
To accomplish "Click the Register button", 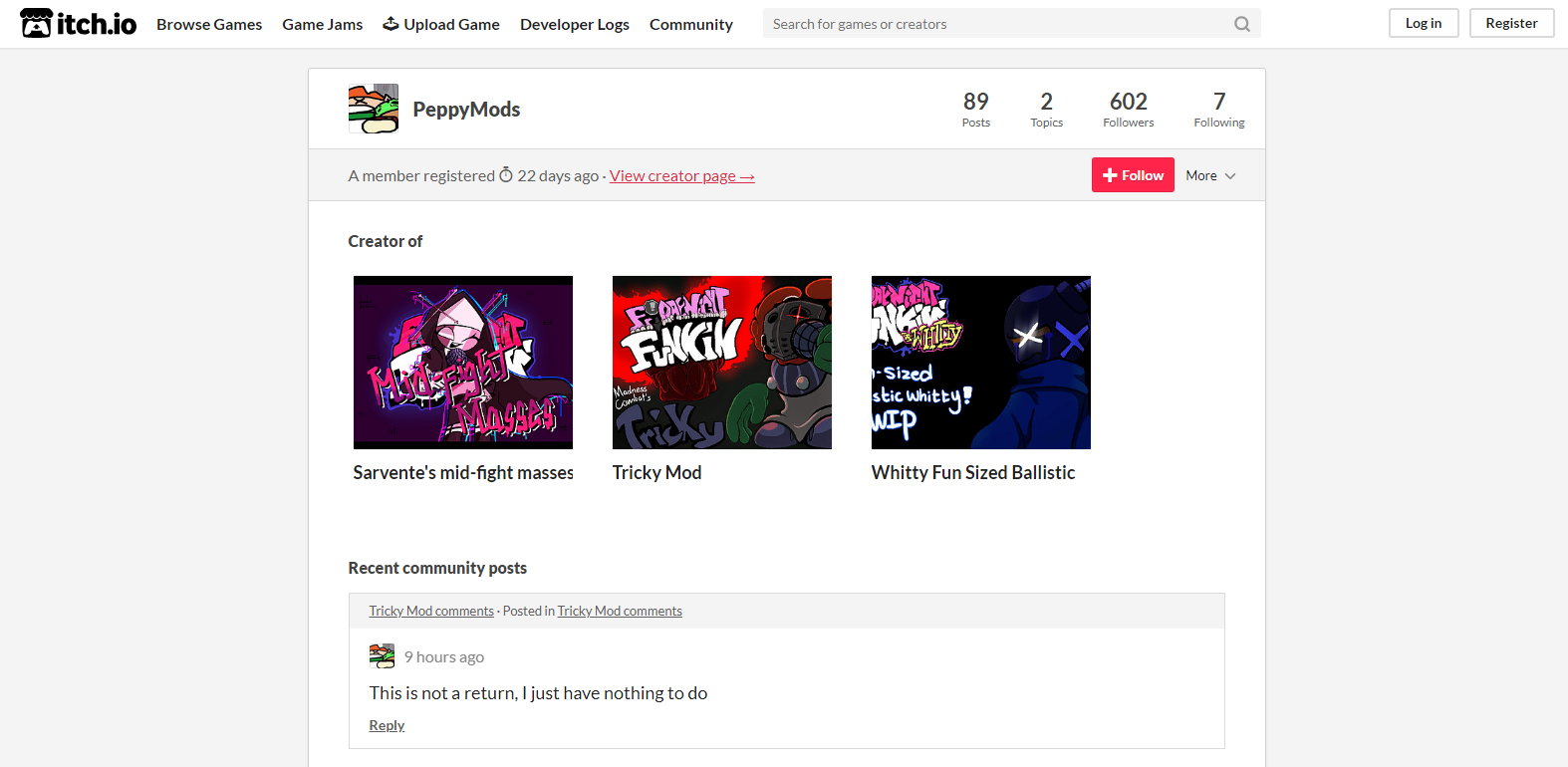I will click(1511, 23).
